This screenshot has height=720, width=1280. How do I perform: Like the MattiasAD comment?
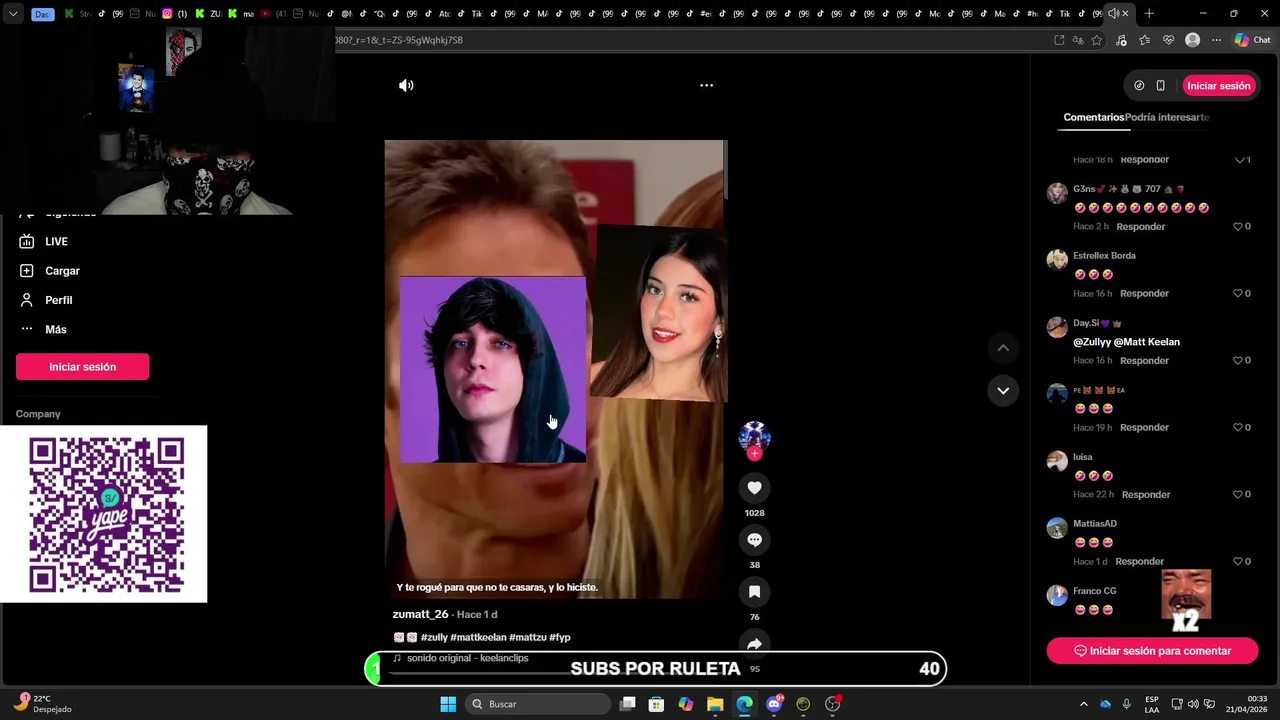tap(1238, 562)
